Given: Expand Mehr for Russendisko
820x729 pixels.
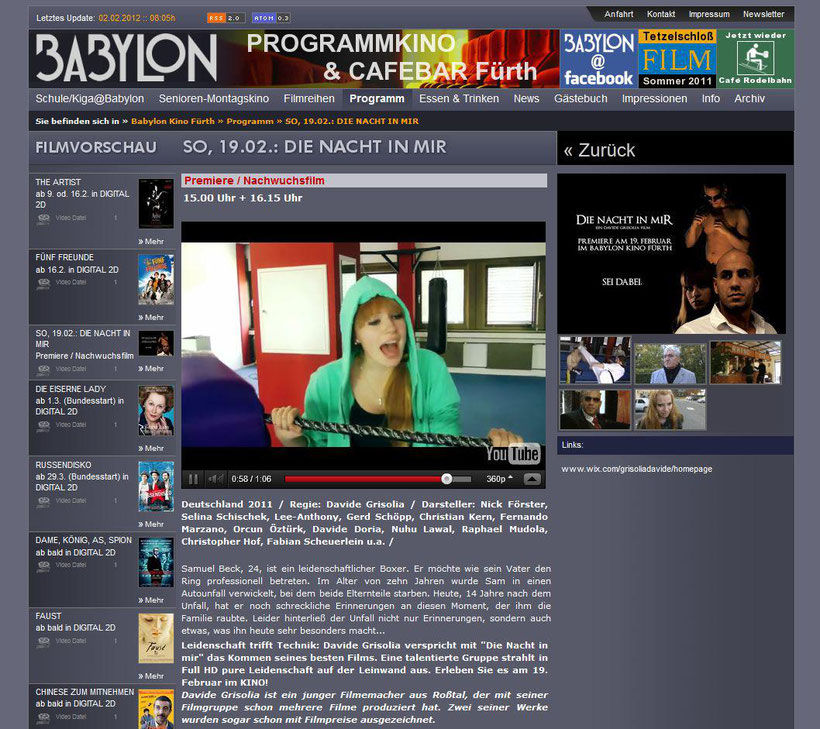Looking at the screenshot, I should click(x=151, y=525).
